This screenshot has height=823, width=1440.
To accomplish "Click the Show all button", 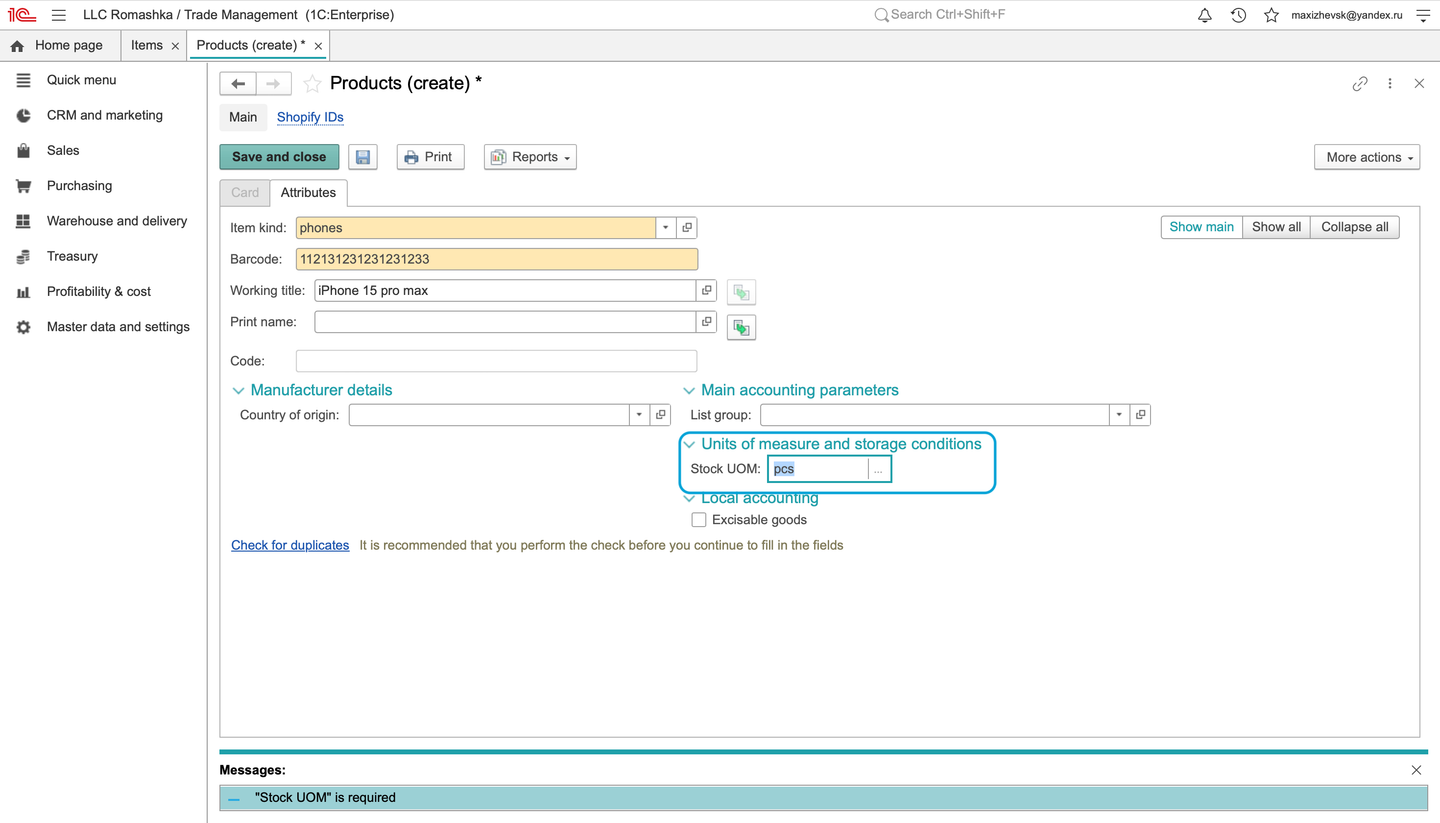I will click(x=1276, y=227).
